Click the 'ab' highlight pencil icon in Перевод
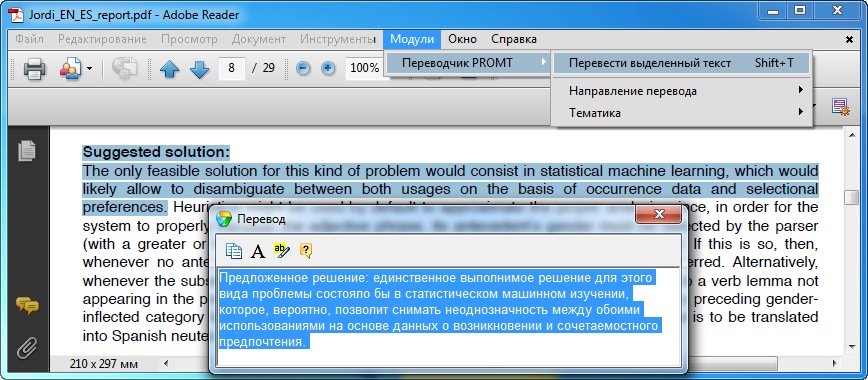868x380 pixels. pos(281,251)
